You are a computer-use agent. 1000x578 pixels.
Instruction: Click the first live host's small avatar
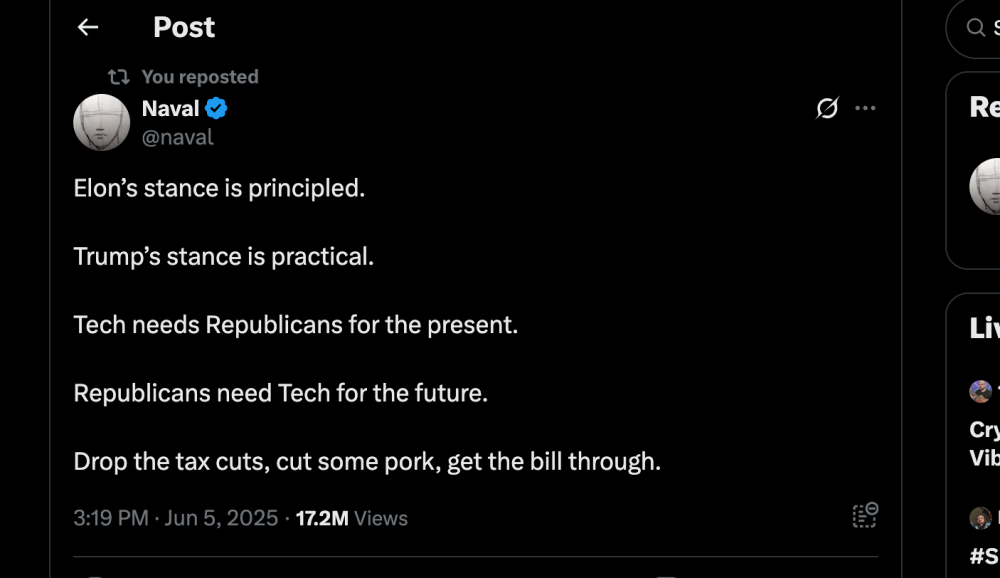pyautogui.click(x=980, y=391)
